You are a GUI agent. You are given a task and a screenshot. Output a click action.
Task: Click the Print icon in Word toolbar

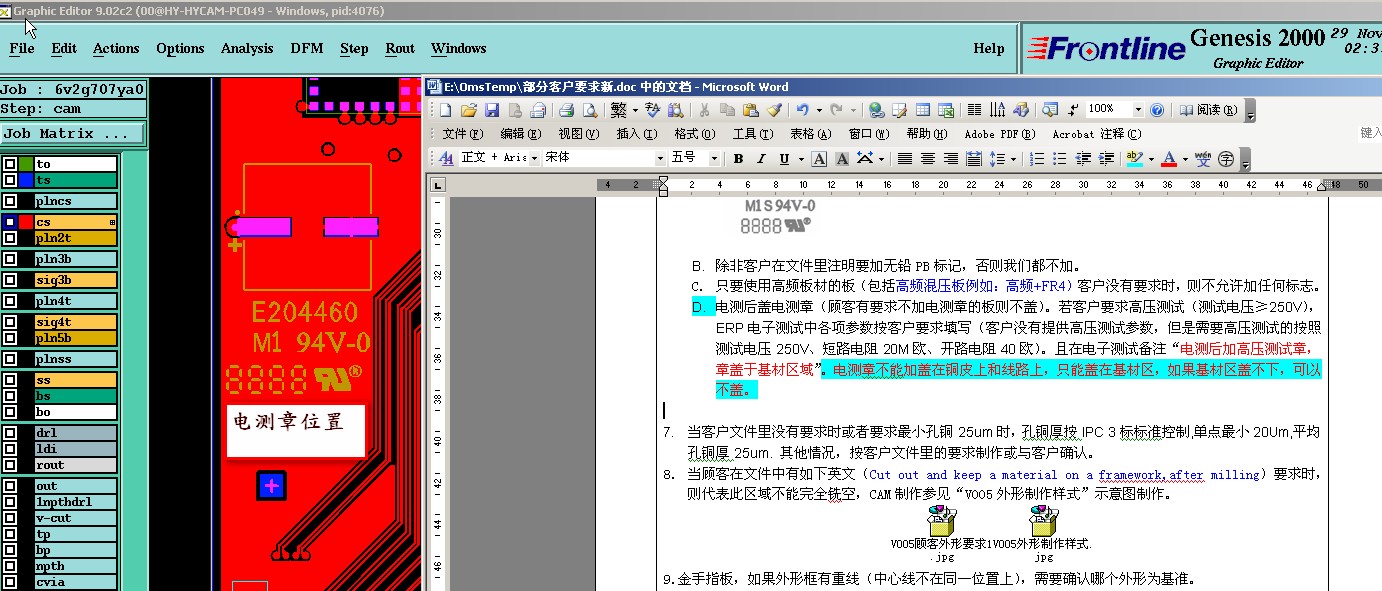tap(566, 110)
